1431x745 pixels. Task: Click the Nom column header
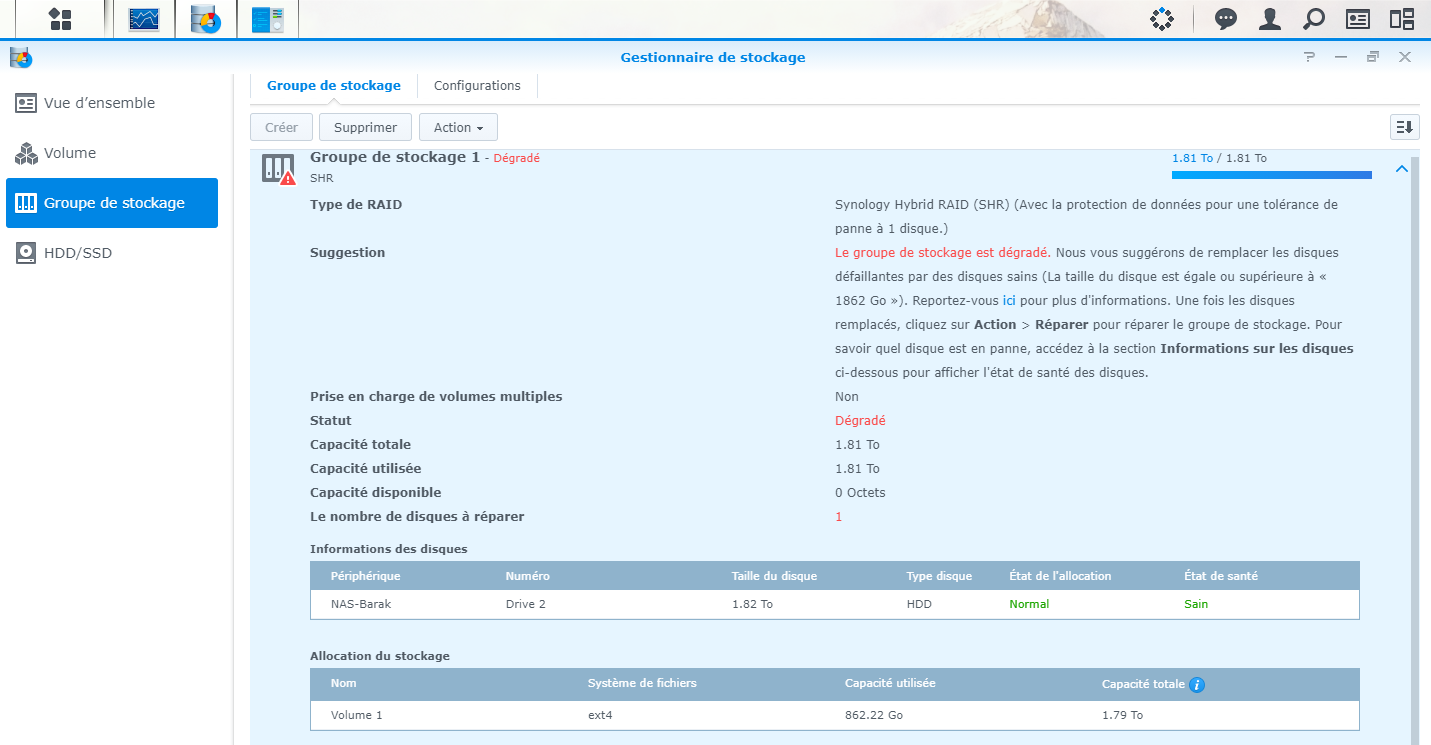344,683
